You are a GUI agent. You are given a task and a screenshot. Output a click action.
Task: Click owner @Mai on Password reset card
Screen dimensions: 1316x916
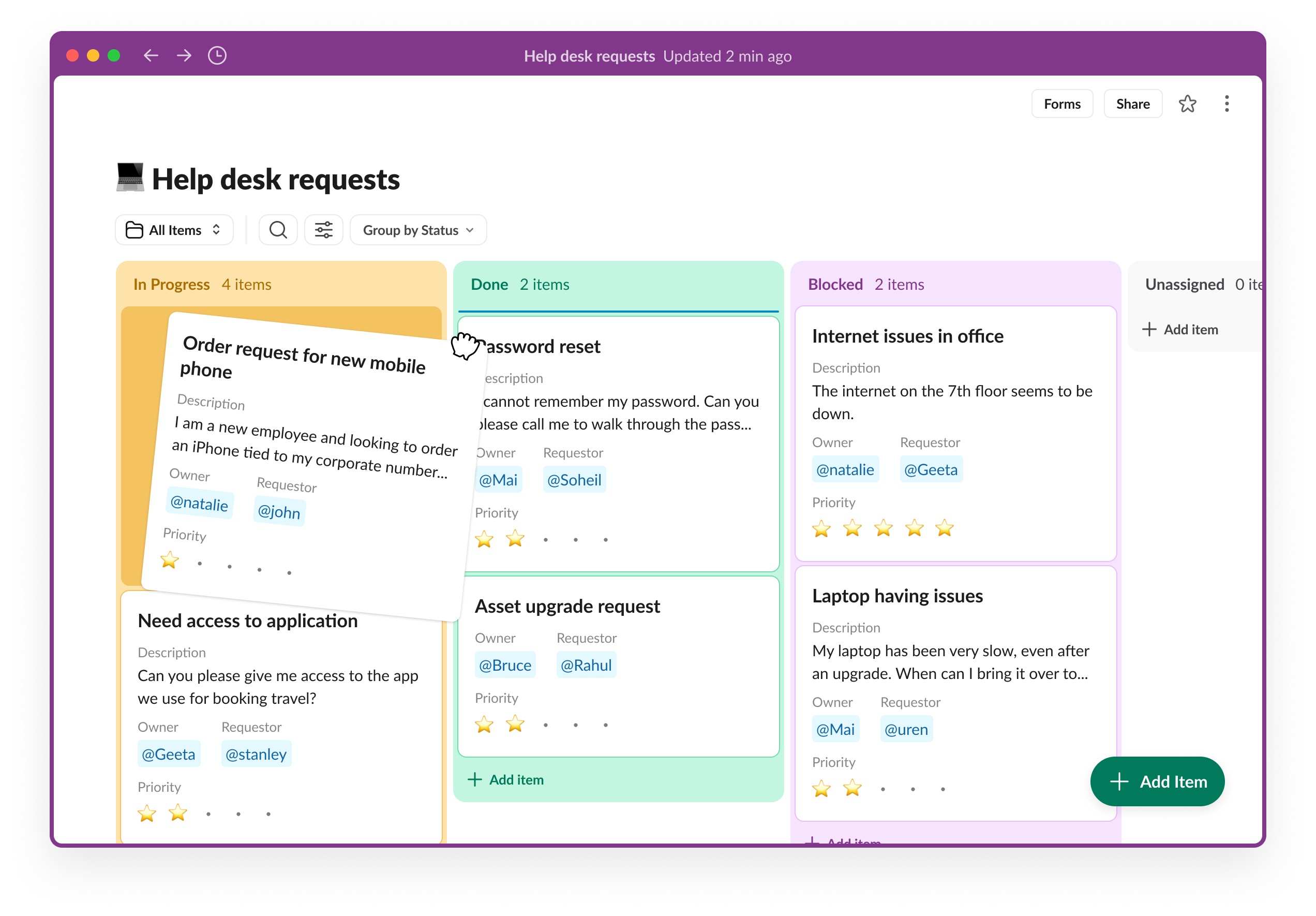(x=498, y=480)
